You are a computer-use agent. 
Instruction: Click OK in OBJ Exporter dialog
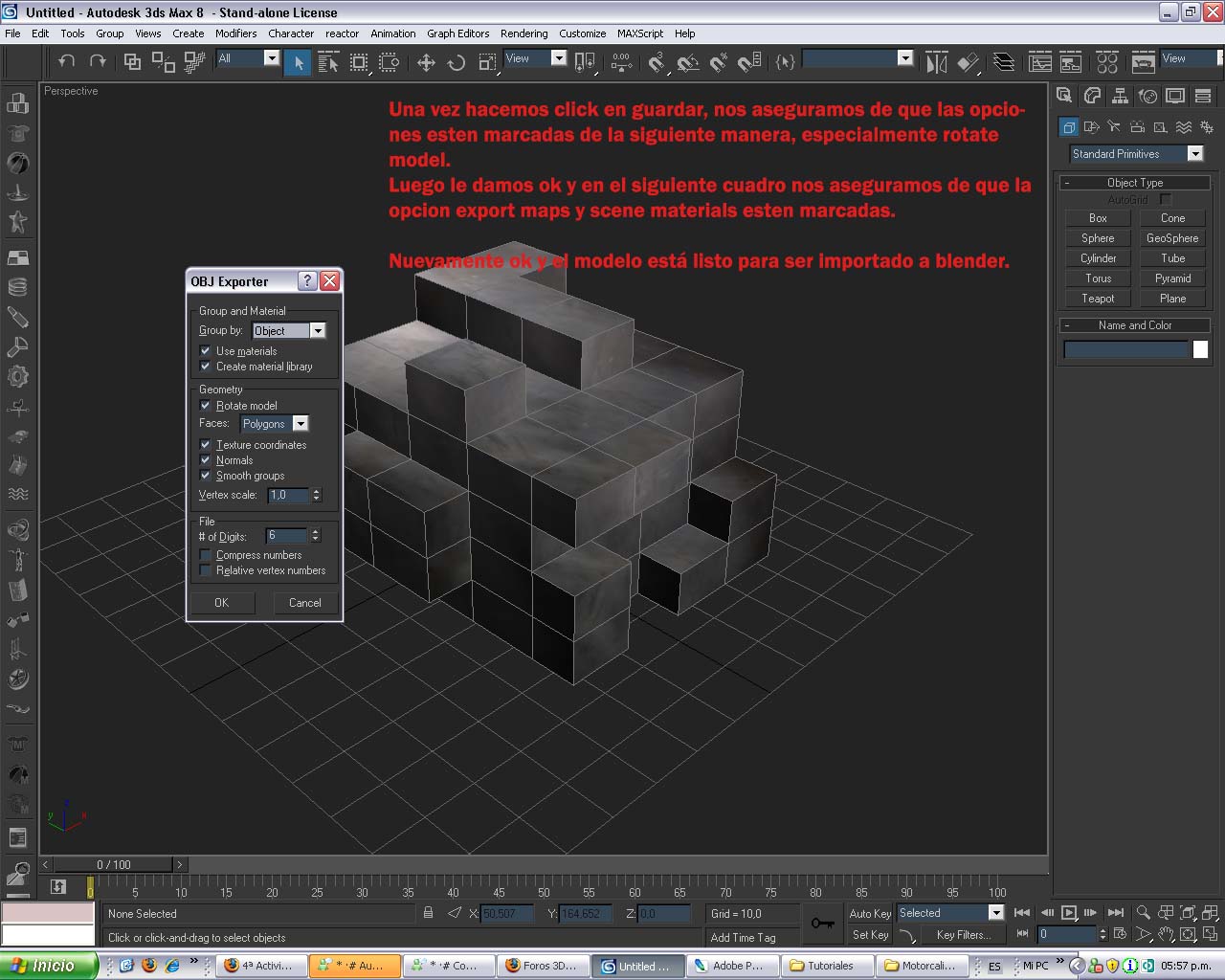point(221,603)
